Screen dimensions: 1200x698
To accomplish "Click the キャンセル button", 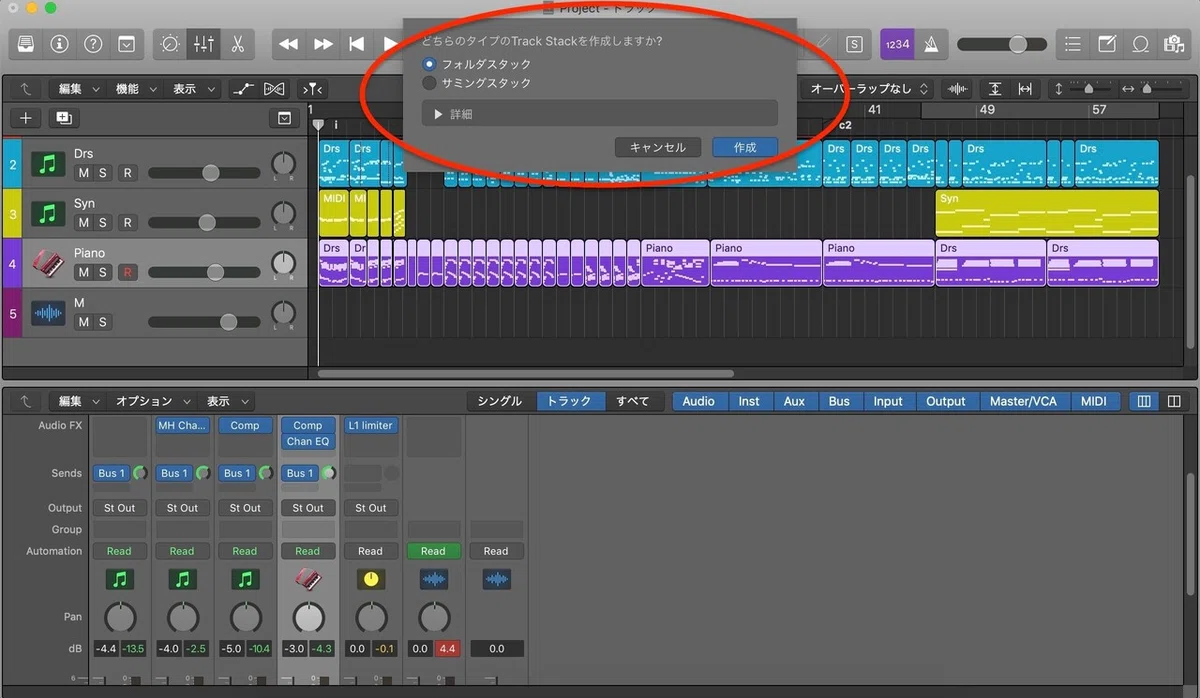I will pos(658,147).
